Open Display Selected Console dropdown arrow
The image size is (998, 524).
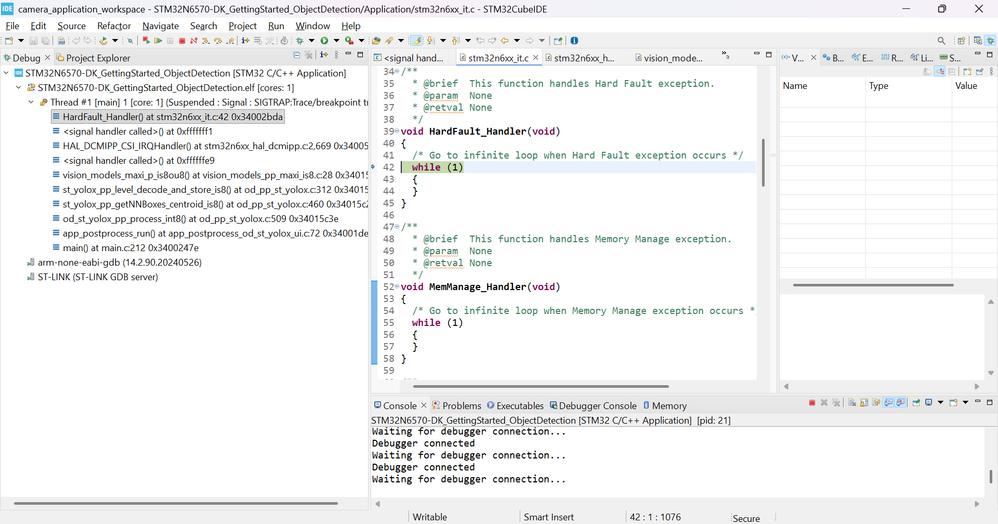click(940, 403)
